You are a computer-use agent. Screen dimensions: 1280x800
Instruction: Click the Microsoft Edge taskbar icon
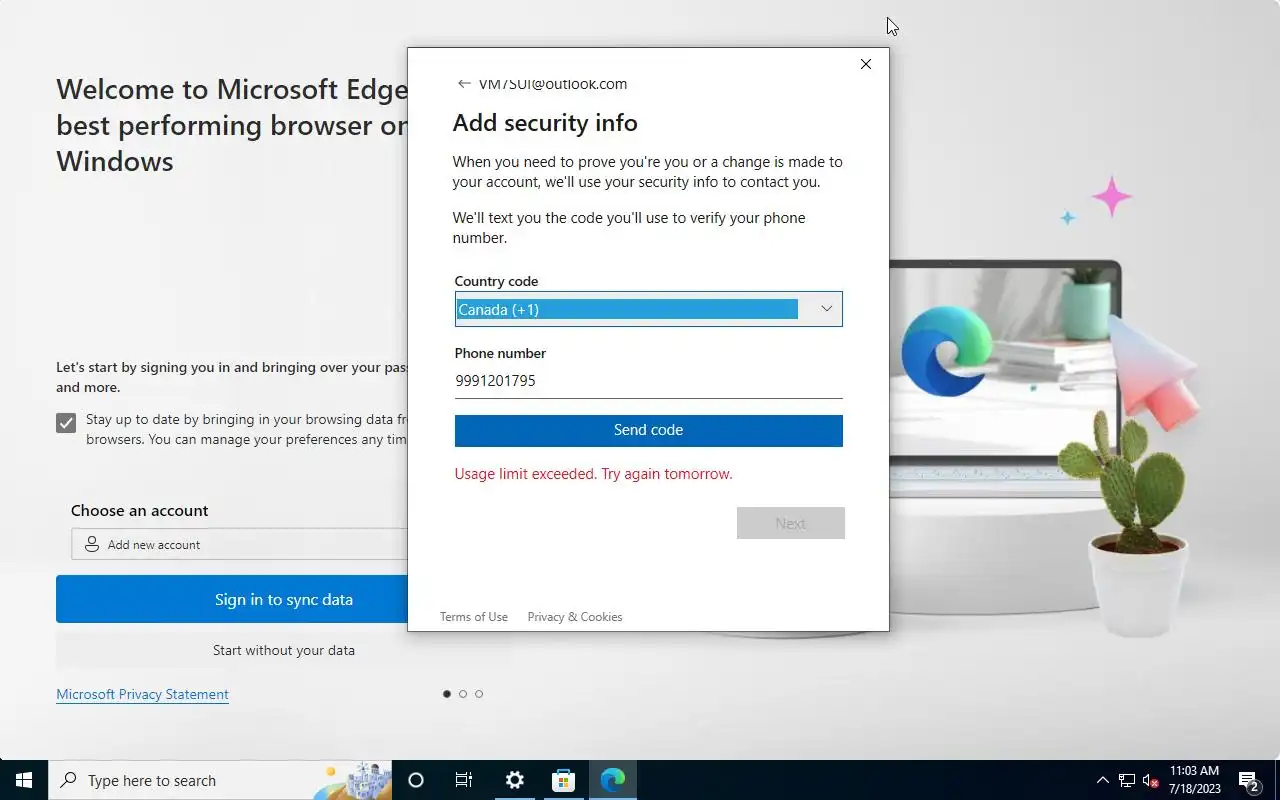point(613,780)
